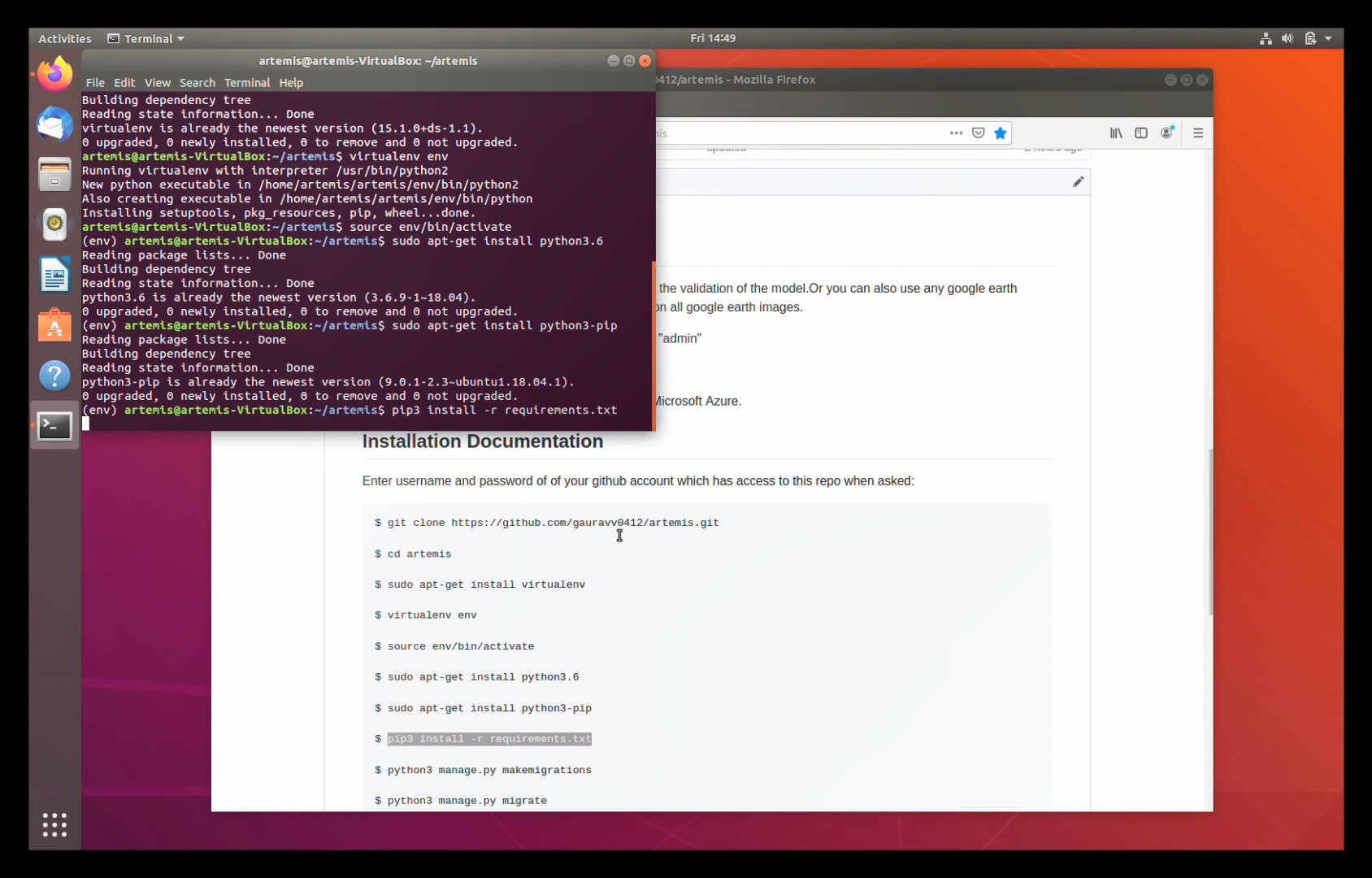The width and height of the screenshot is (1372, 878).
Task: Open the Files manager dock icon
Action: pos(54,175)
